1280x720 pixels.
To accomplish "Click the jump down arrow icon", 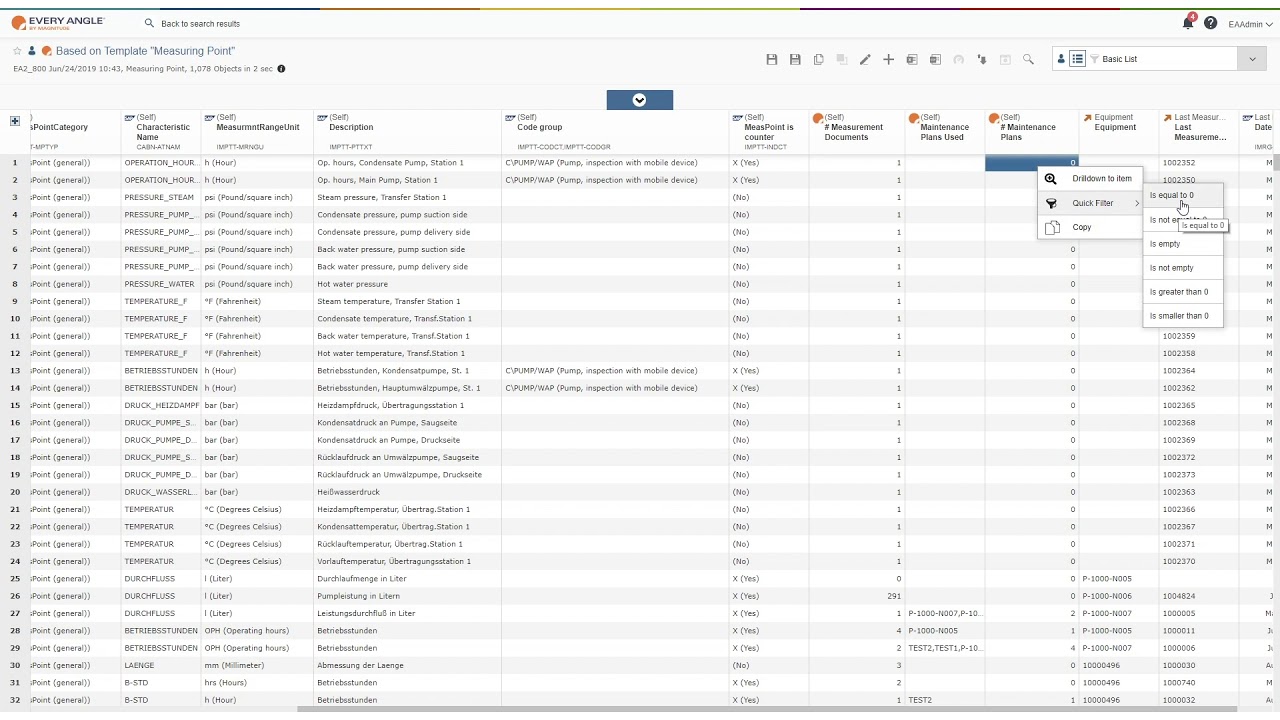I will [x=982, y=60].
